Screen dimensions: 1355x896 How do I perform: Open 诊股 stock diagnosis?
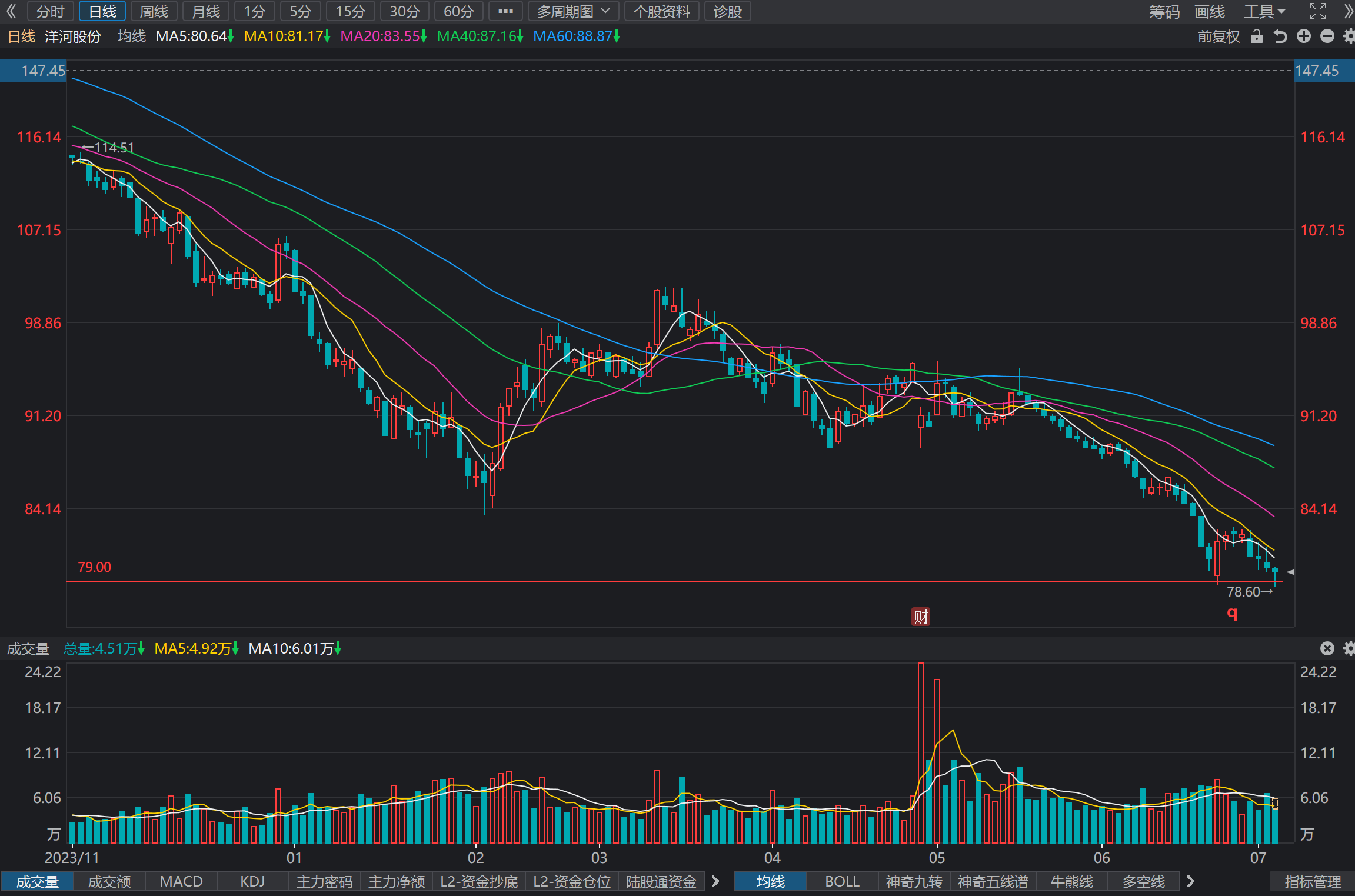(x=727, y=11)
